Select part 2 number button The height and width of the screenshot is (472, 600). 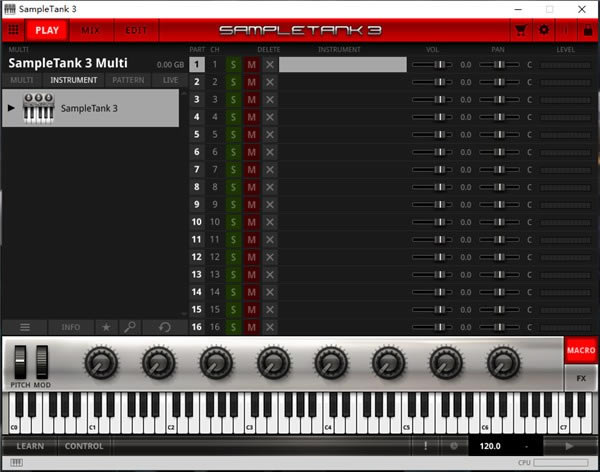197,82
